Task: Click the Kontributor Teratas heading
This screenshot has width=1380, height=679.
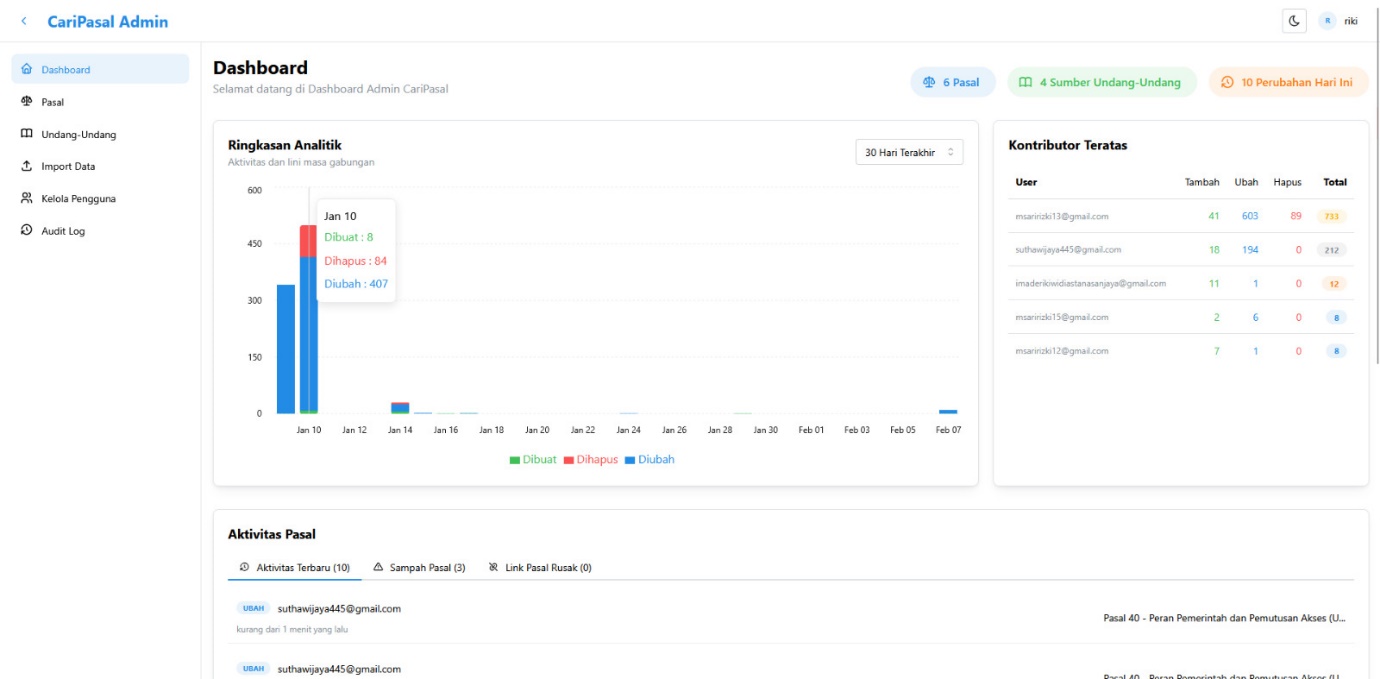Action: pyautogui.click(x=1068, y=145)
